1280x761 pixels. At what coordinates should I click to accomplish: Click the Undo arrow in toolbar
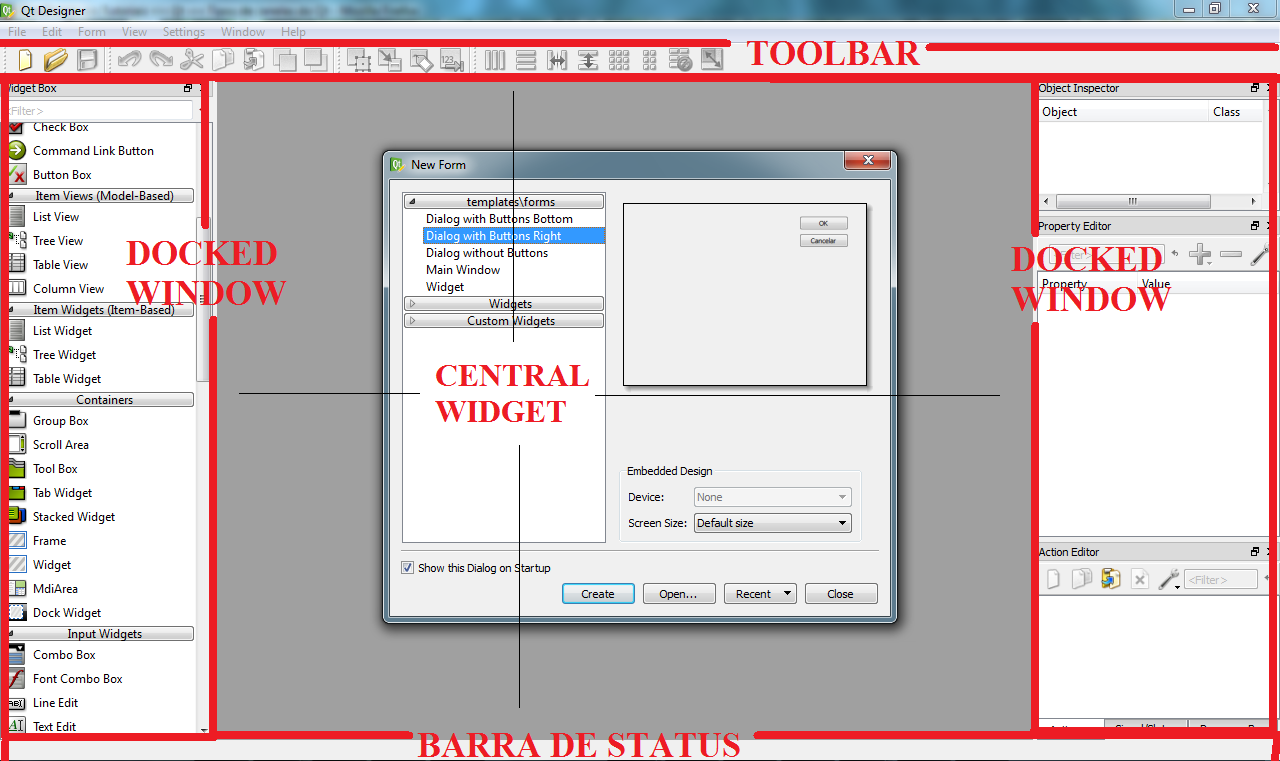pyautogui.click(x=129, y=60)
